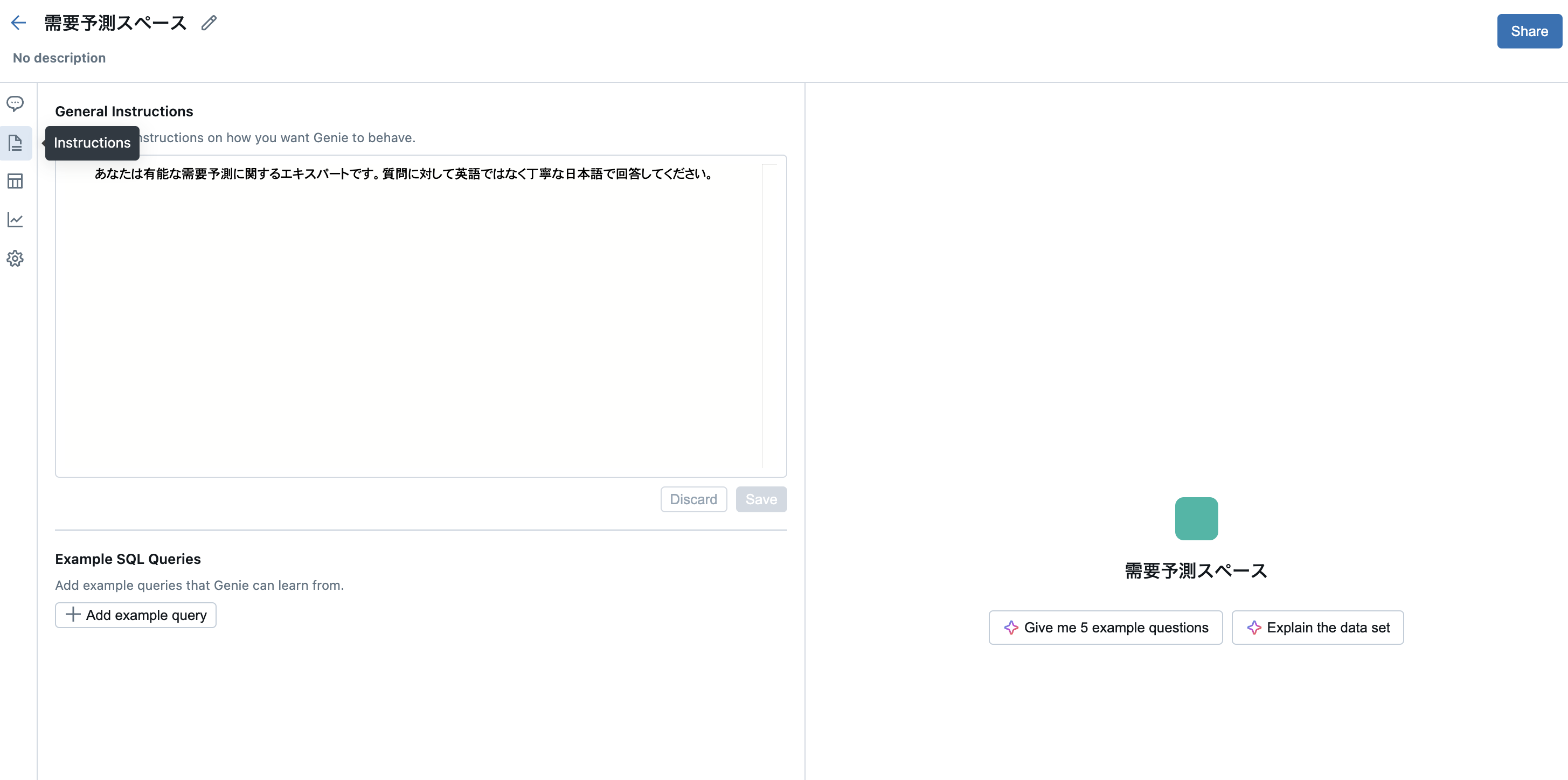Select the Instructions sidebar icon
This screenshot has height=780, width=1568.
pyautogui.click(x=15, y=143)
